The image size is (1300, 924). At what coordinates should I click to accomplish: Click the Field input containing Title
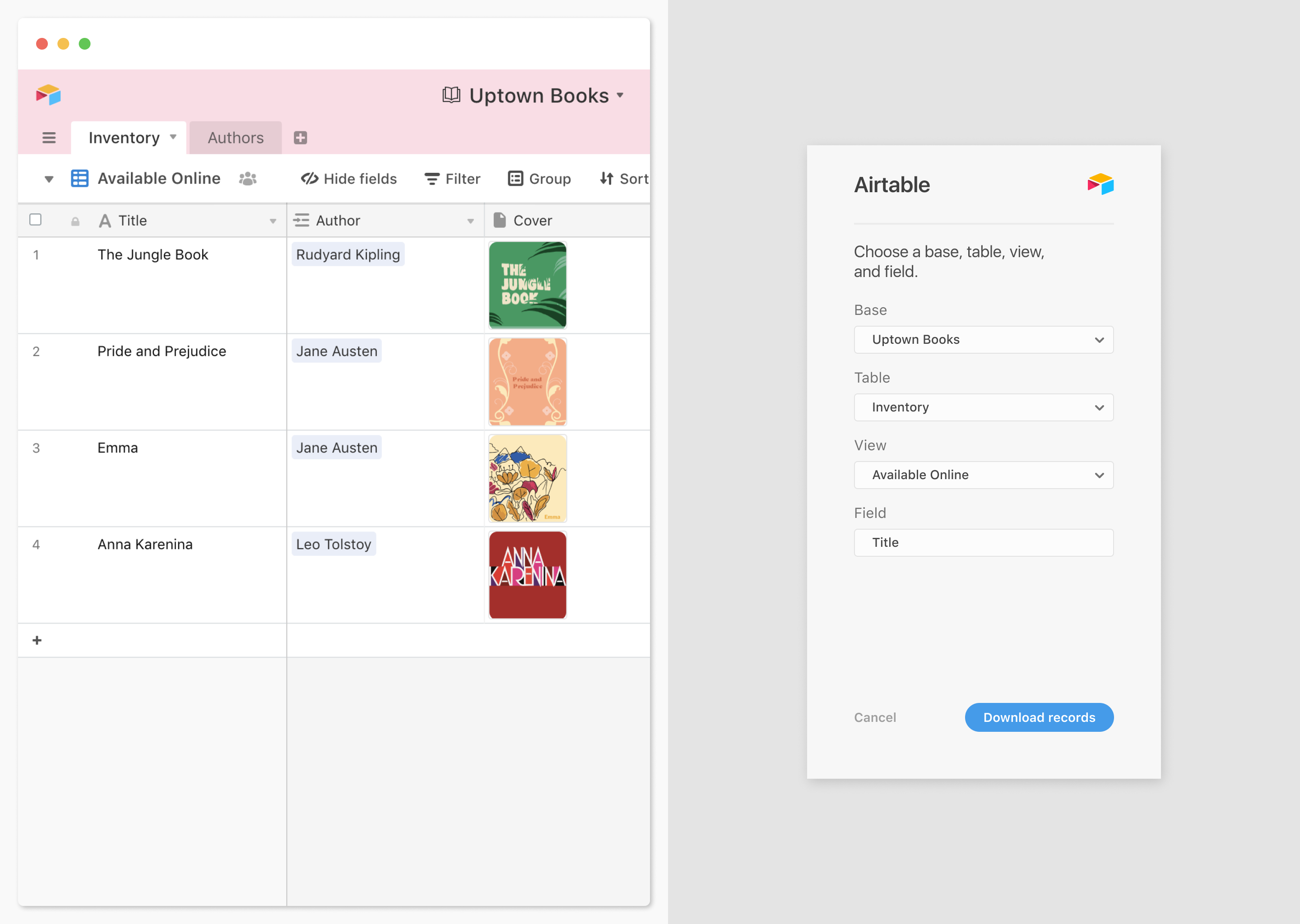[984, 543]
